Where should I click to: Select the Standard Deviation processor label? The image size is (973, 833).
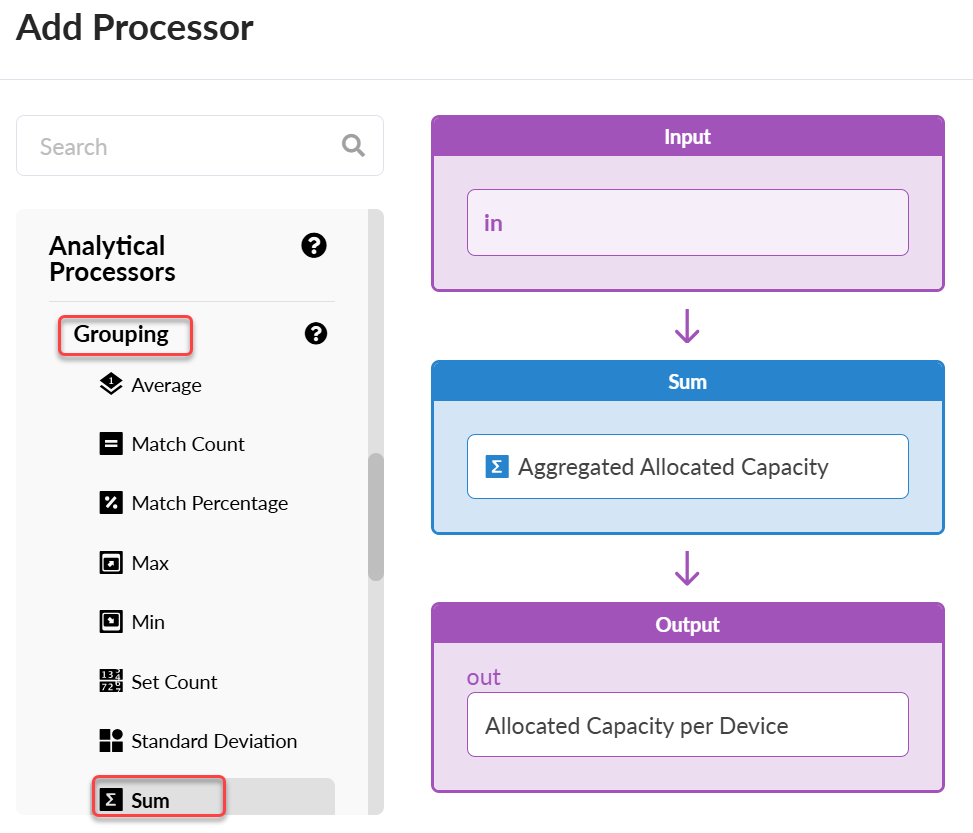[x=214, y=741]
